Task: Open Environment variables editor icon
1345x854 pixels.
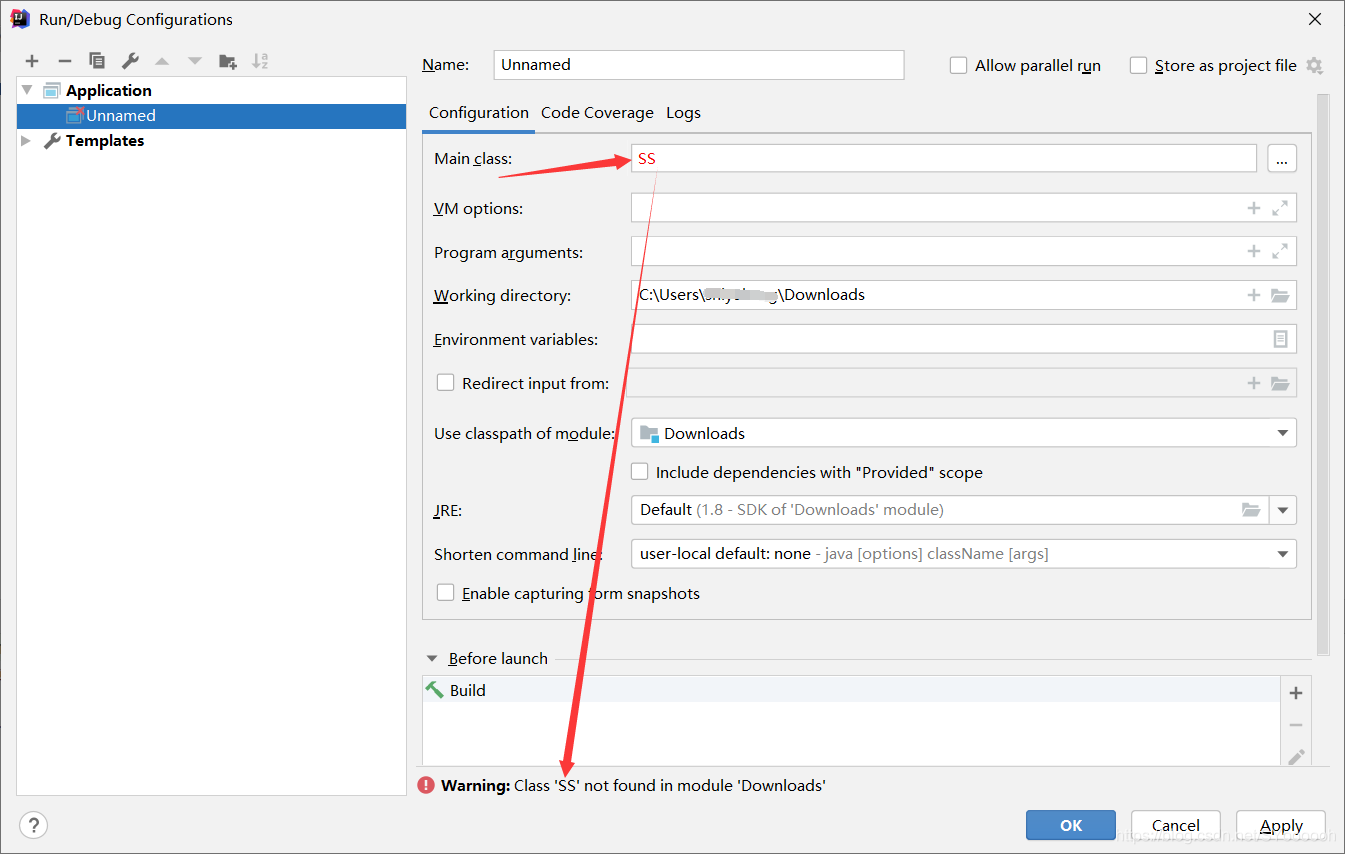Action: click(x=1280, y=340)
